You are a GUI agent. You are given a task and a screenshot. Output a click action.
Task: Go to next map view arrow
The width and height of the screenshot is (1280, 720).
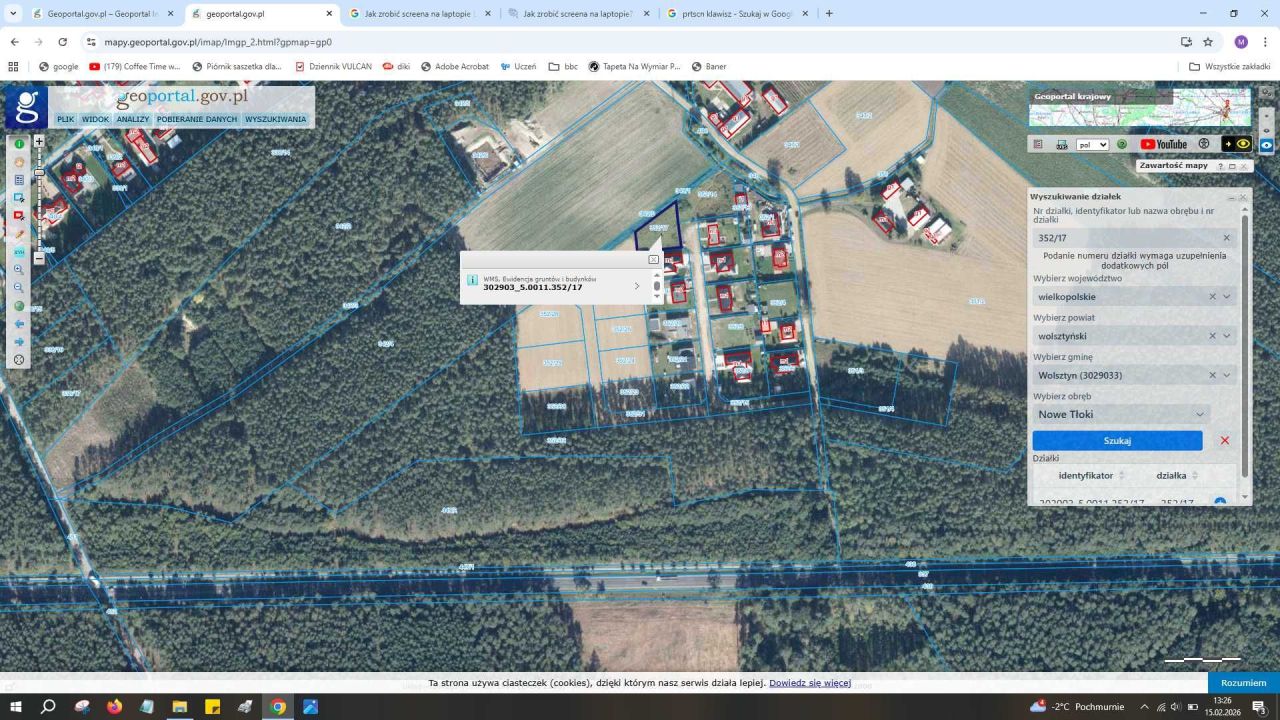coord(19,342)
